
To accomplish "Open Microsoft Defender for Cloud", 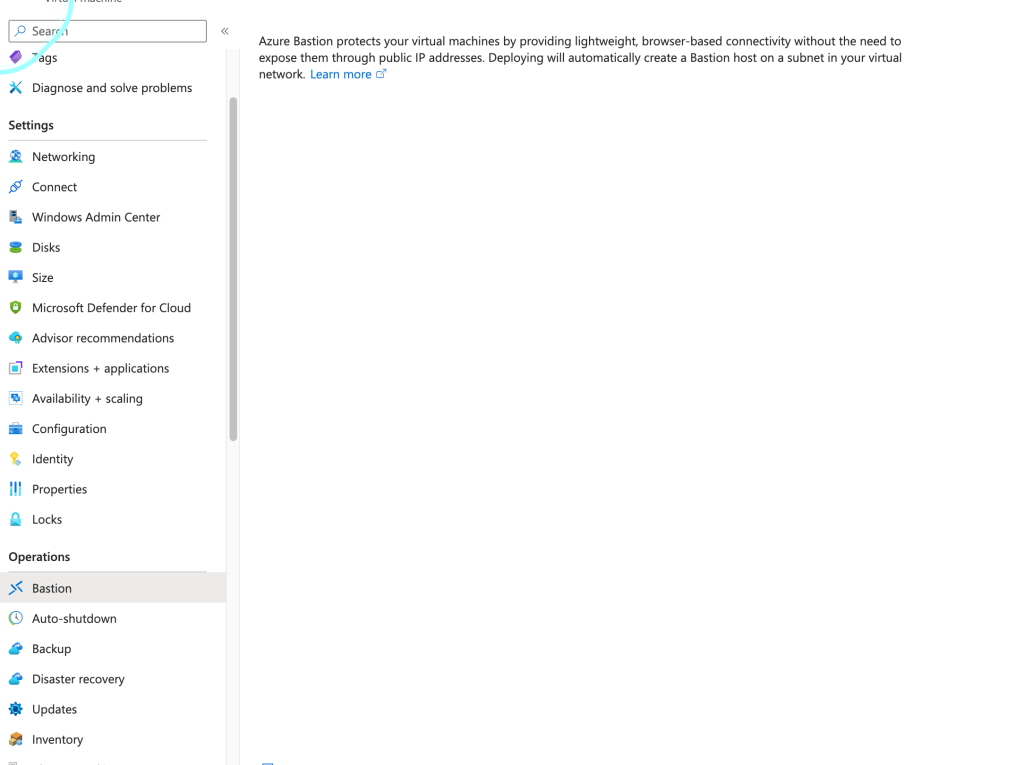I will 112,308.
